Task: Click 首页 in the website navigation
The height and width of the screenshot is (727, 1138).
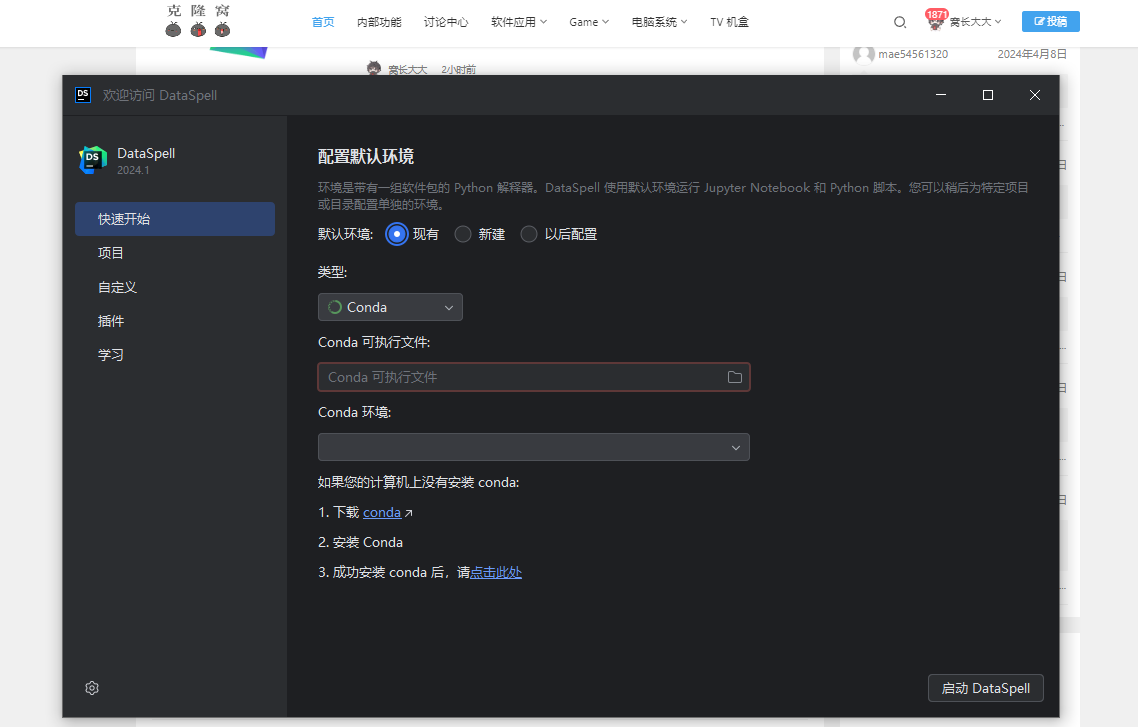Action: [323, 22]
